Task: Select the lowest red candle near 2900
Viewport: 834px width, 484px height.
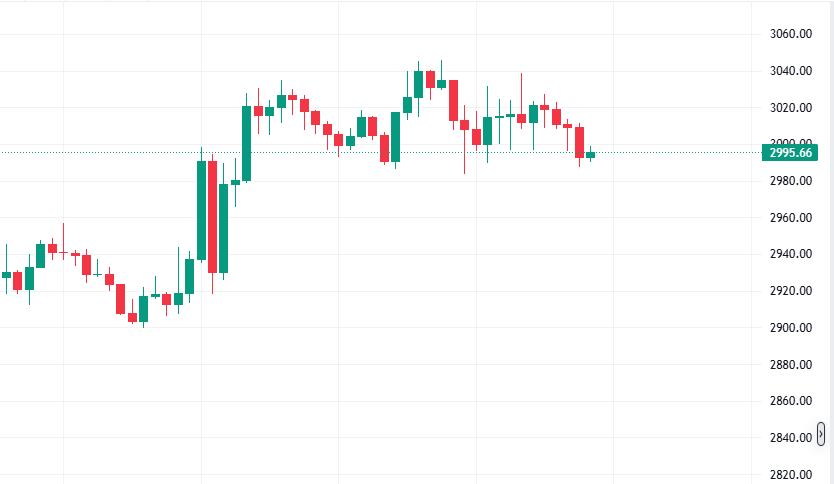Action: tap(132, 317)
